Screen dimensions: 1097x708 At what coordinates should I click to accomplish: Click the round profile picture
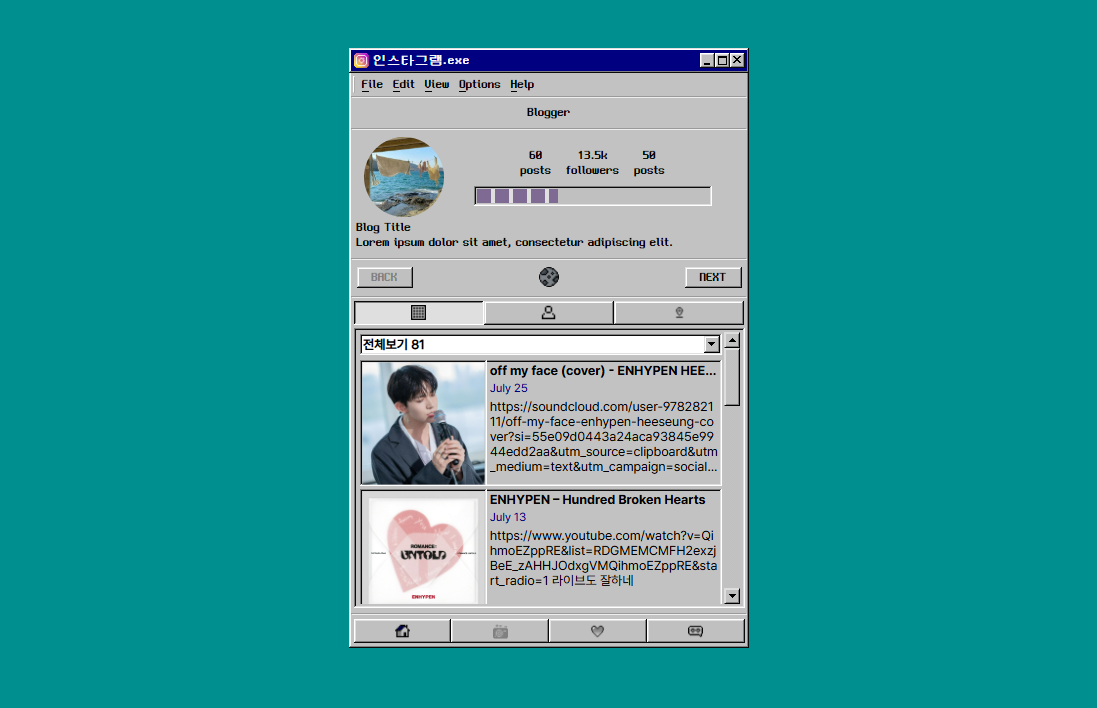(x=404, y=177)
